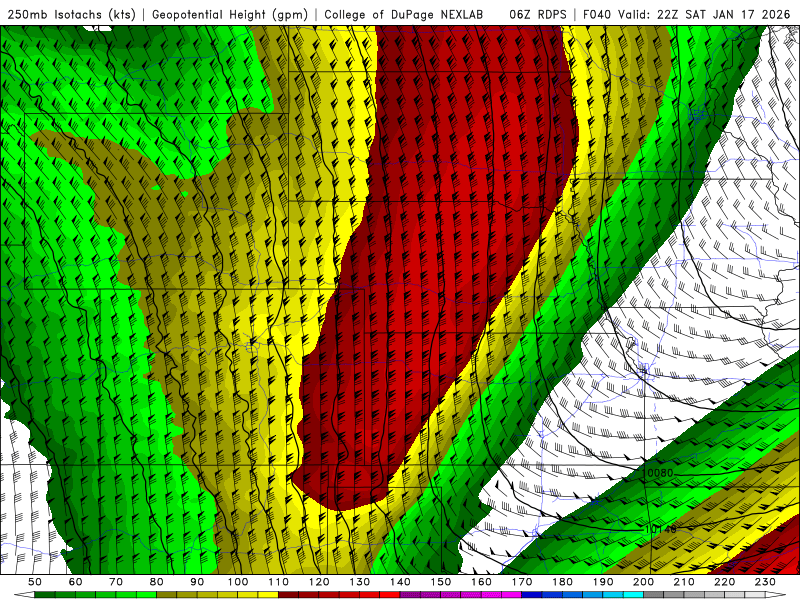Click the '200' value on color scale
The height and width of the screenshot is (600, 800).
643,582
